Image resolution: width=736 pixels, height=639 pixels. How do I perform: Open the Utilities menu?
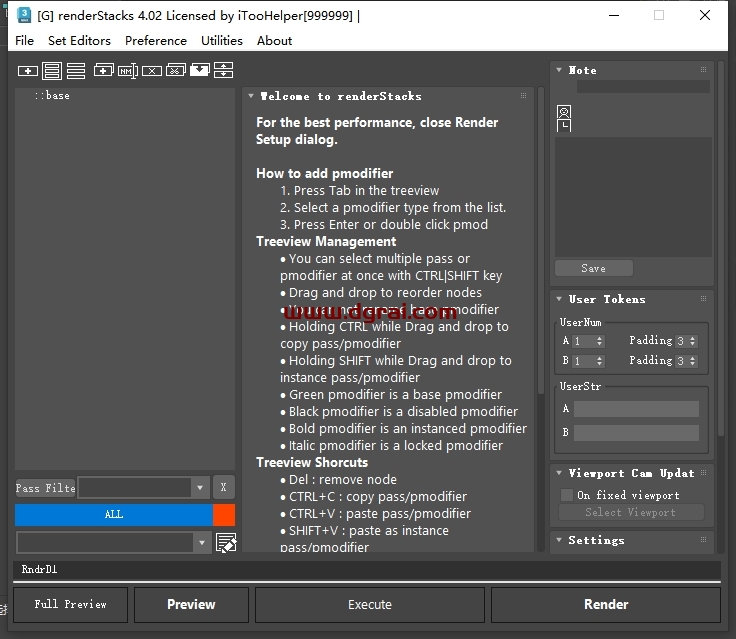pyautogui.click(x=222, y=41)
